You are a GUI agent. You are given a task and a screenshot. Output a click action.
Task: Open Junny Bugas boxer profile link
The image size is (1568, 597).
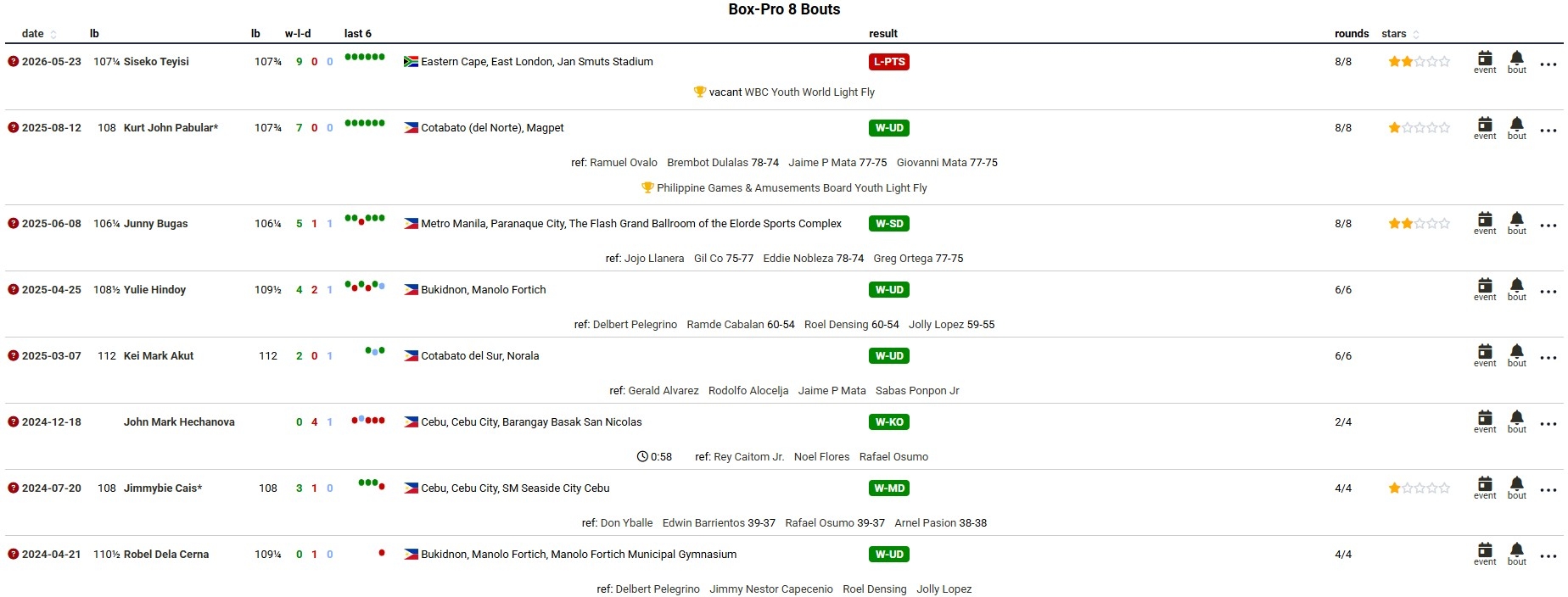coord(156,224)
